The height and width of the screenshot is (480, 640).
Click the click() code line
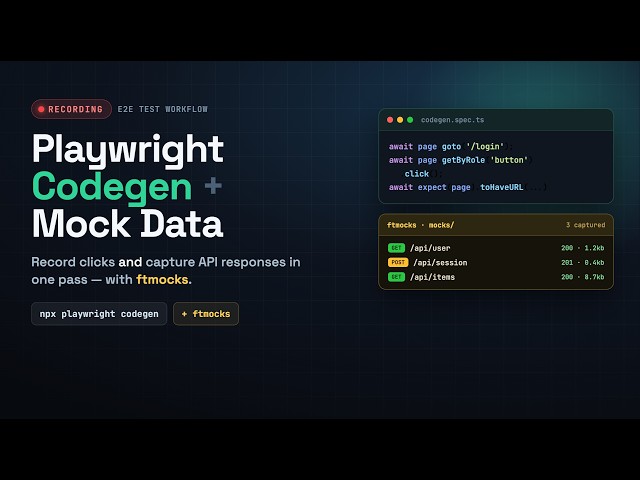[423, 173]
